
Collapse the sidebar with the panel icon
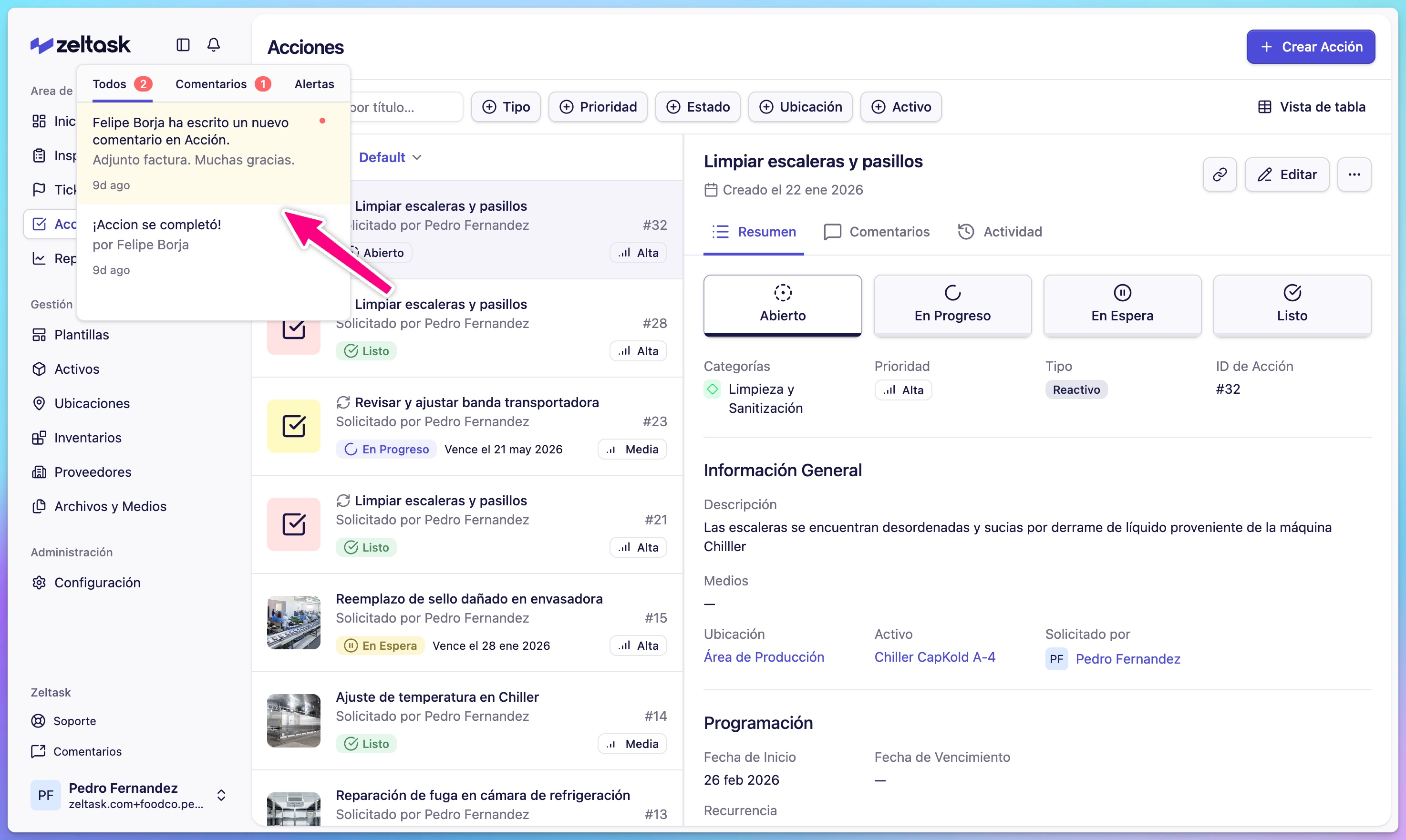tap(182, 45)
